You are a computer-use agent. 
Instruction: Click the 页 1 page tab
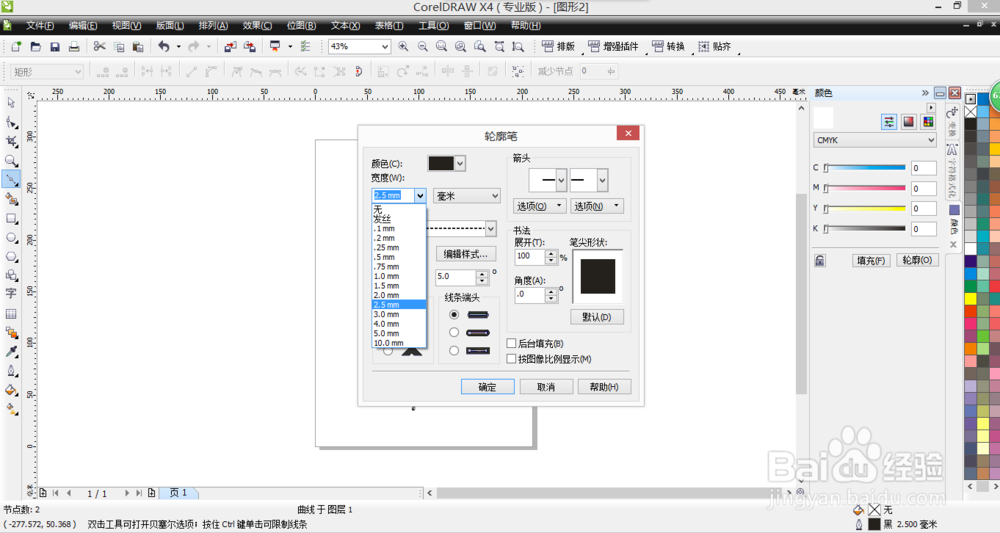coord(178,493)
